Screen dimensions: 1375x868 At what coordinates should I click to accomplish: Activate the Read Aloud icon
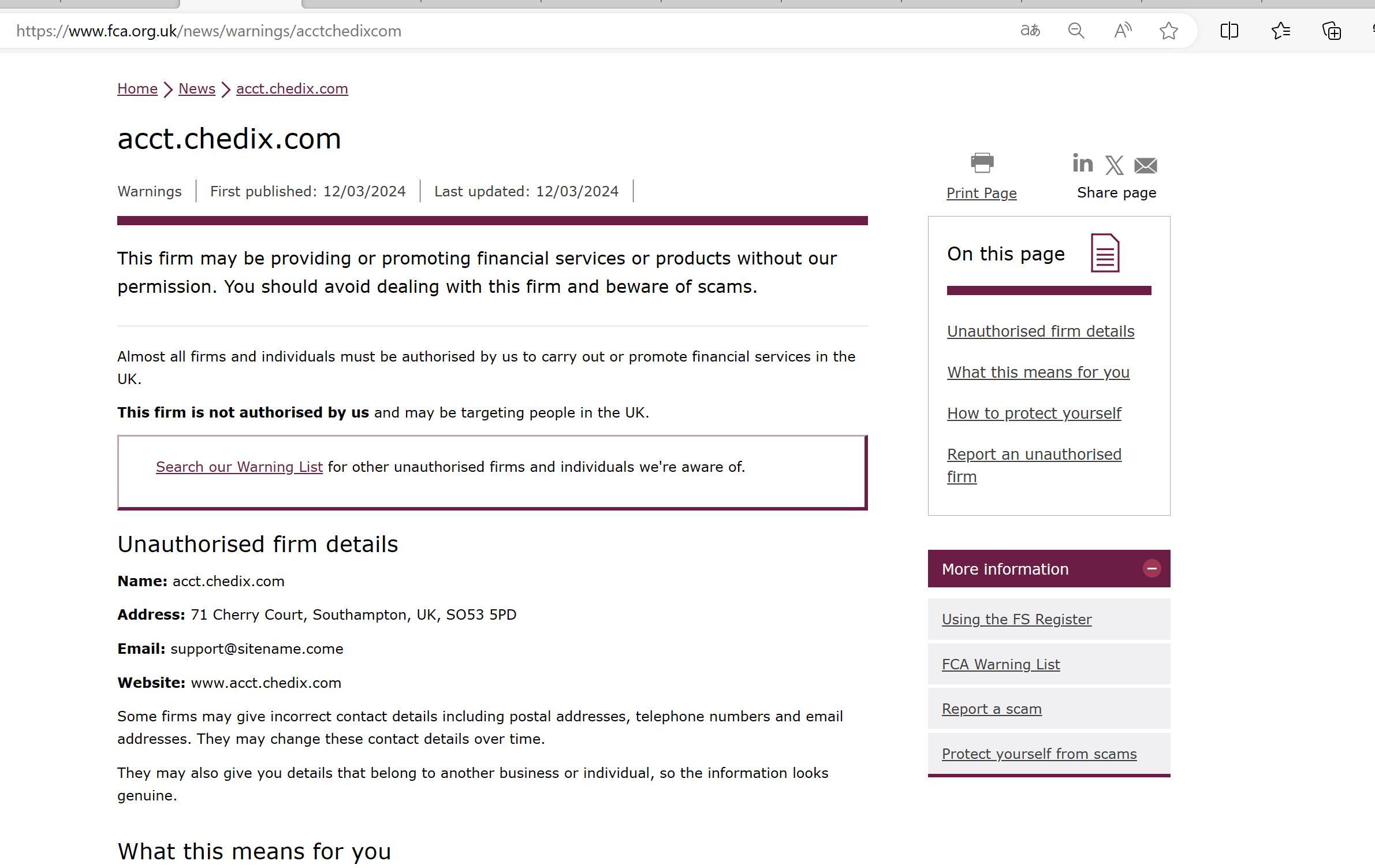point(1122,31)
